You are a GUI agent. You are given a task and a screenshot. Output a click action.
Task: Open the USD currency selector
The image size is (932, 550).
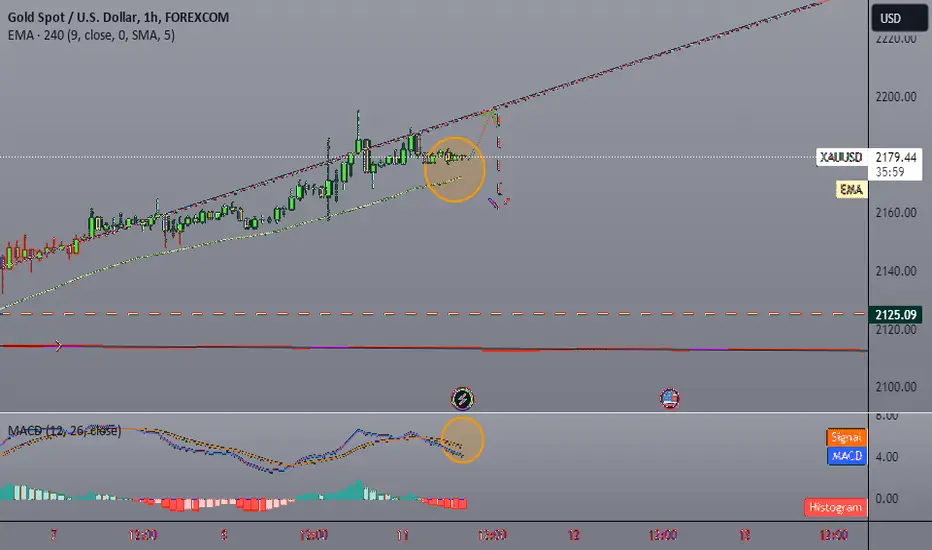[899, 18]
